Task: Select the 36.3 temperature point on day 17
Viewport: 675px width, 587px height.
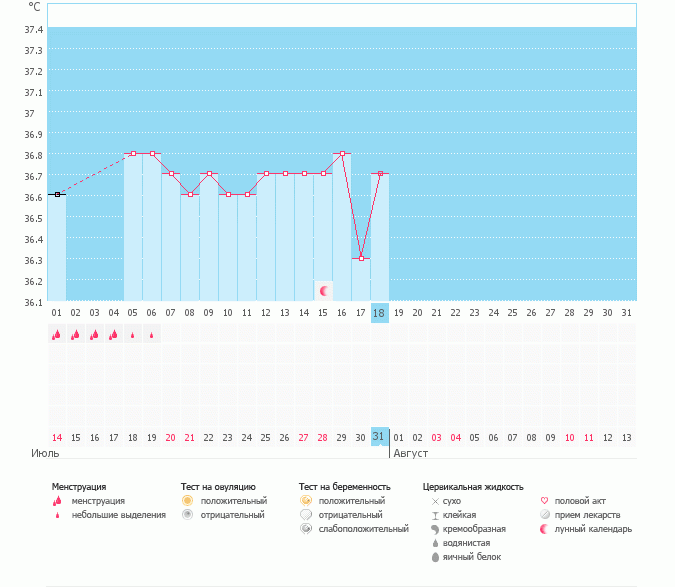Action: click(361, 258)
